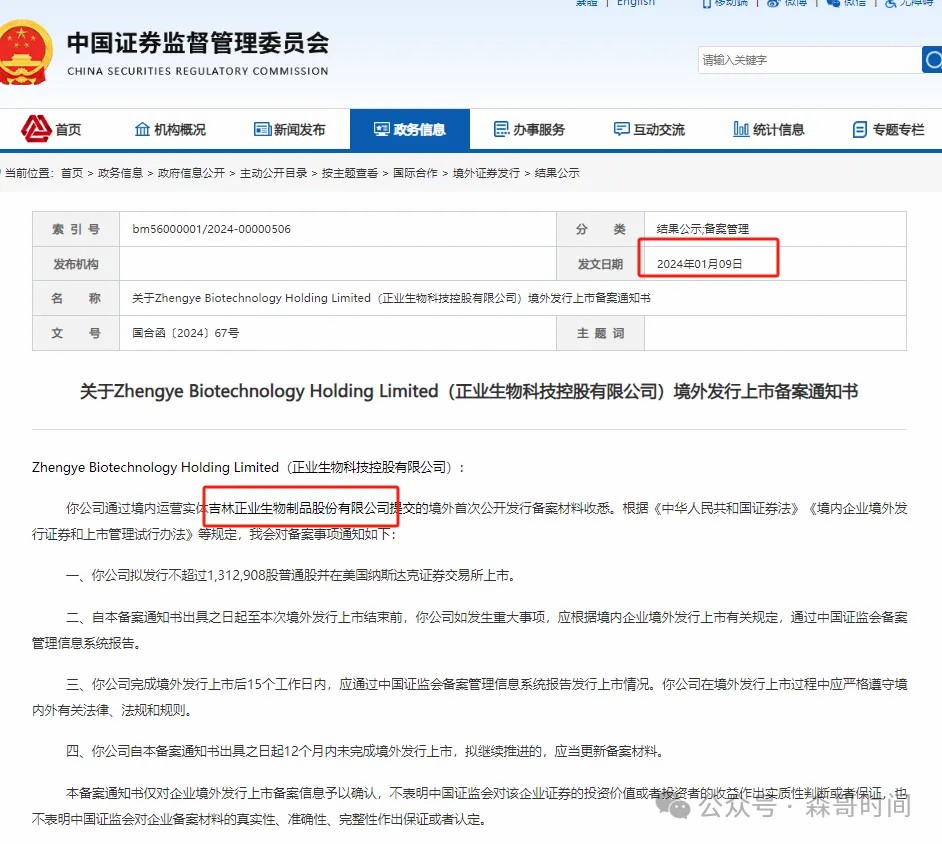Screen dimensions: 942x844
Task: Click company name 吉林正业生物制品股份有限公司
Action: (x=299, y=508)
